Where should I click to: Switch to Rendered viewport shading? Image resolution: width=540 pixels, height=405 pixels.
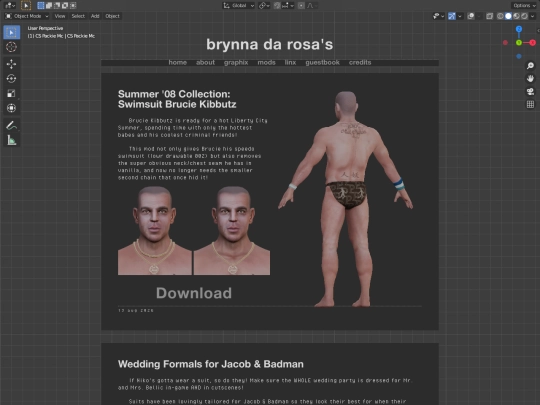pyautogui.click(x=524, y=16)
